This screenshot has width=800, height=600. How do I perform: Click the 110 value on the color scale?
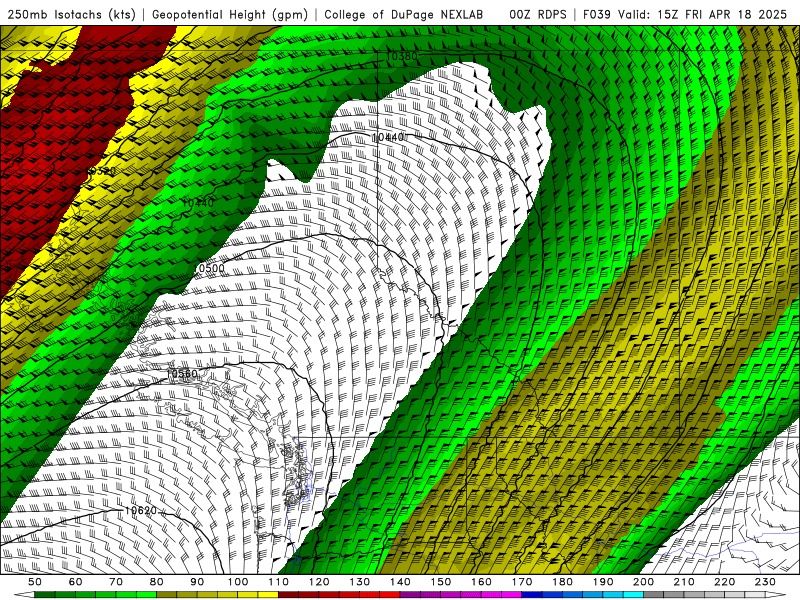tap(279, 582)
